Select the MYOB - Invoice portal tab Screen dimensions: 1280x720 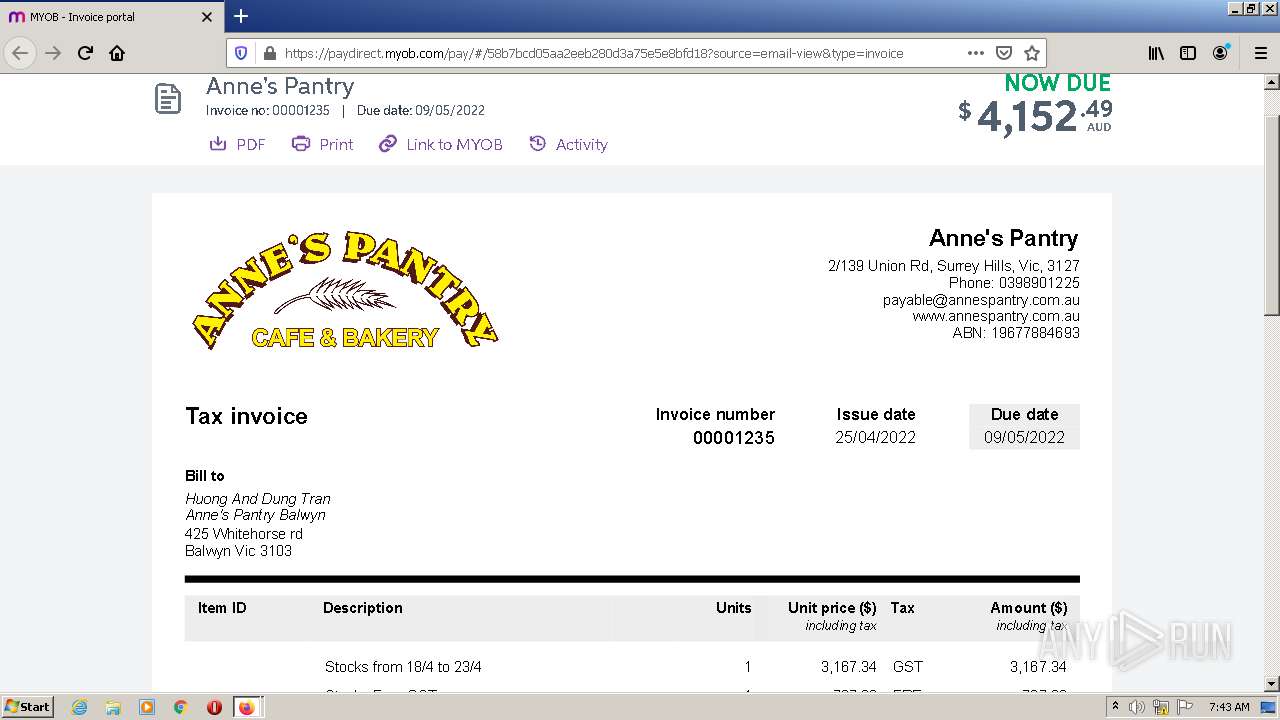112,17
